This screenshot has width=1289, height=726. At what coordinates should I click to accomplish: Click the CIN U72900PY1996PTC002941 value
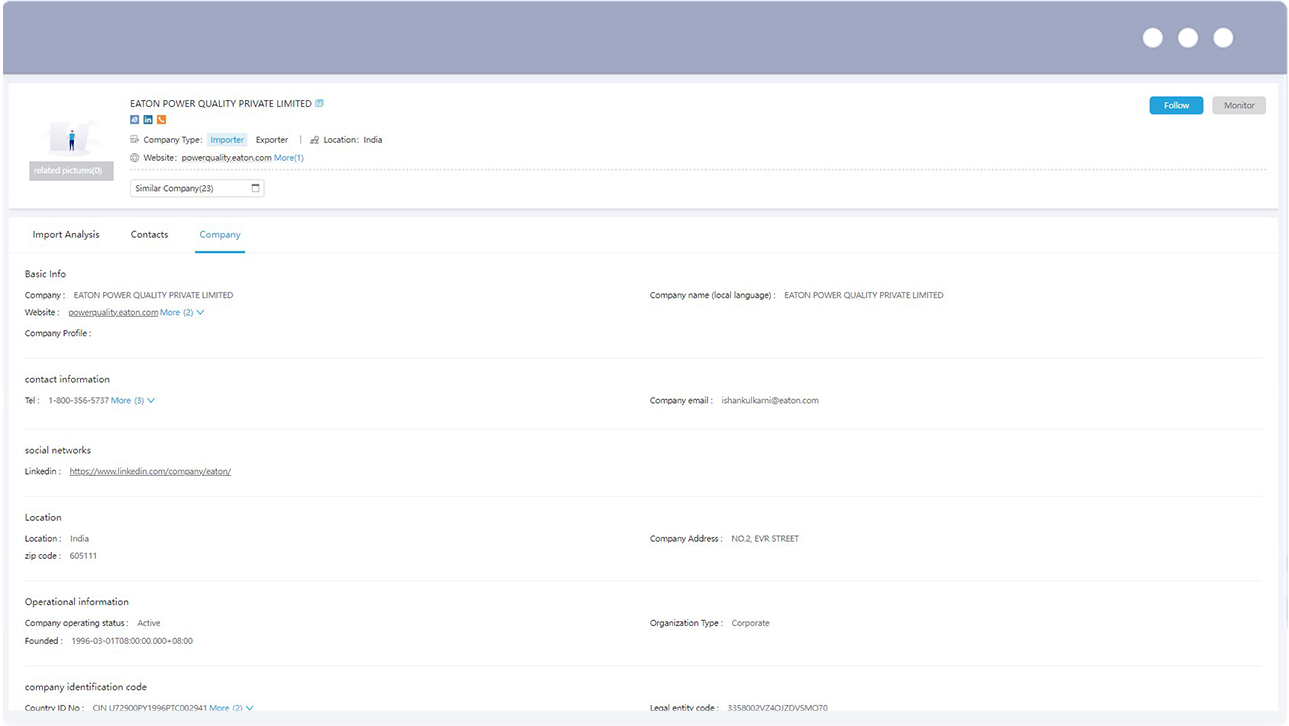[150, 708]
